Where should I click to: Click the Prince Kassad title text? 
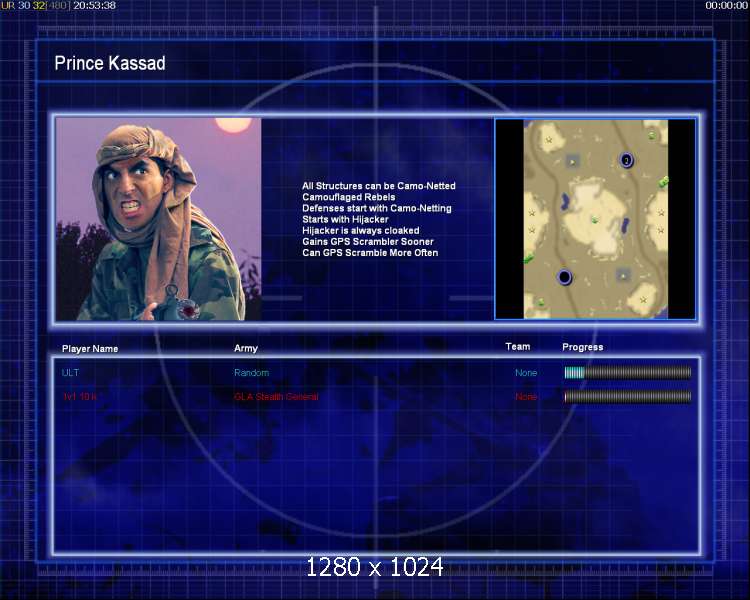click(x=110, y=63)
